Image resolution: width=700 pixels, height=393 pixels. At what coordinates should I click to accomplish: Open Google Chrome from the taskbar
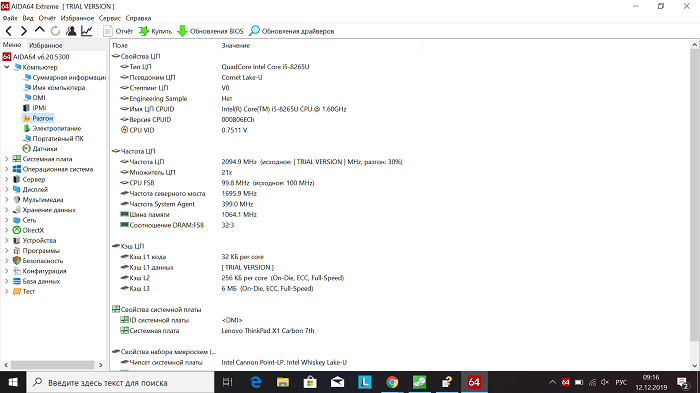pyautogui.click(x=392, y=382)
